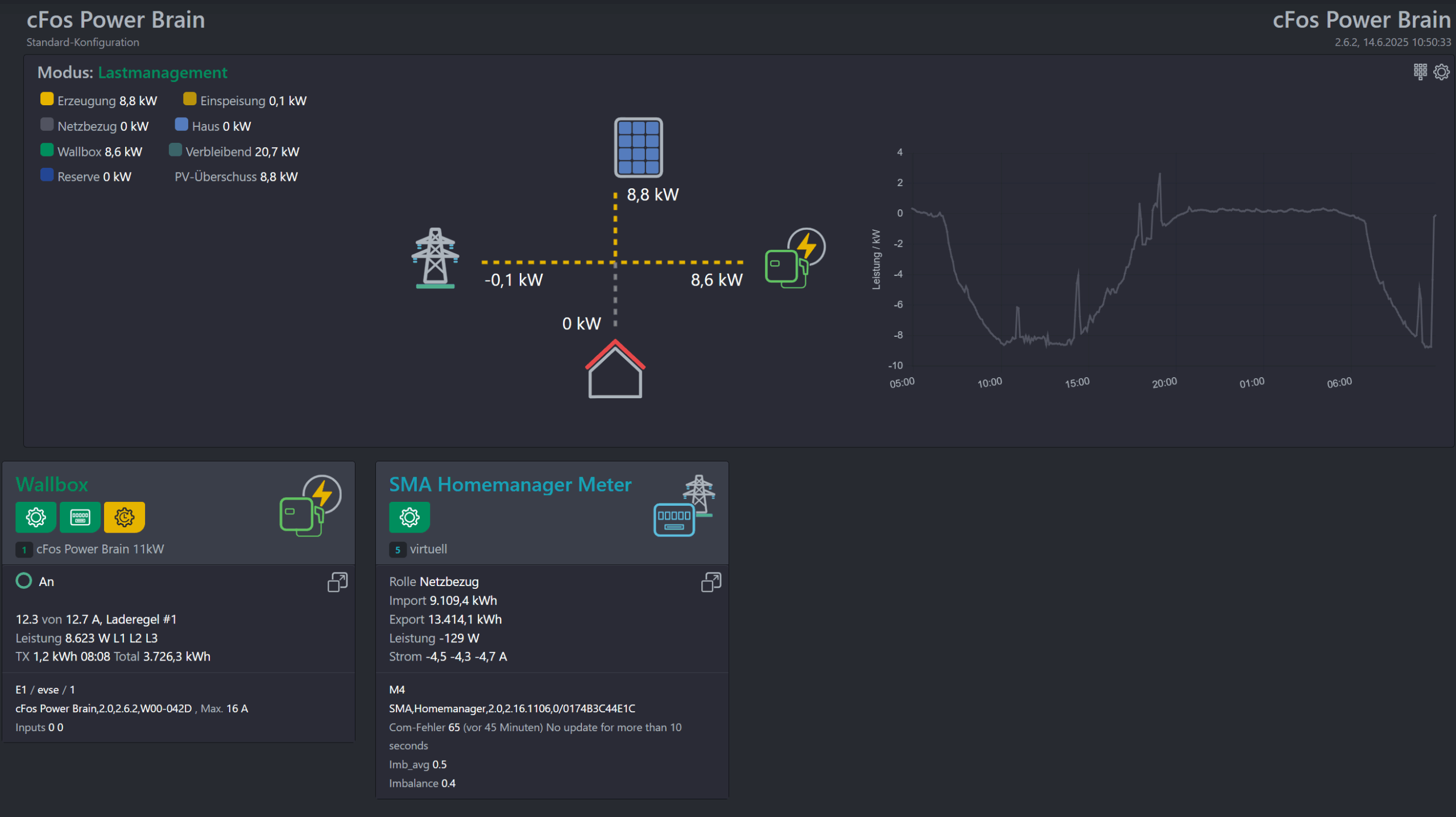The image size is (1456, 817).
Task: Click SMA Homemanager meter pylon icon
Action: [684, 505]
